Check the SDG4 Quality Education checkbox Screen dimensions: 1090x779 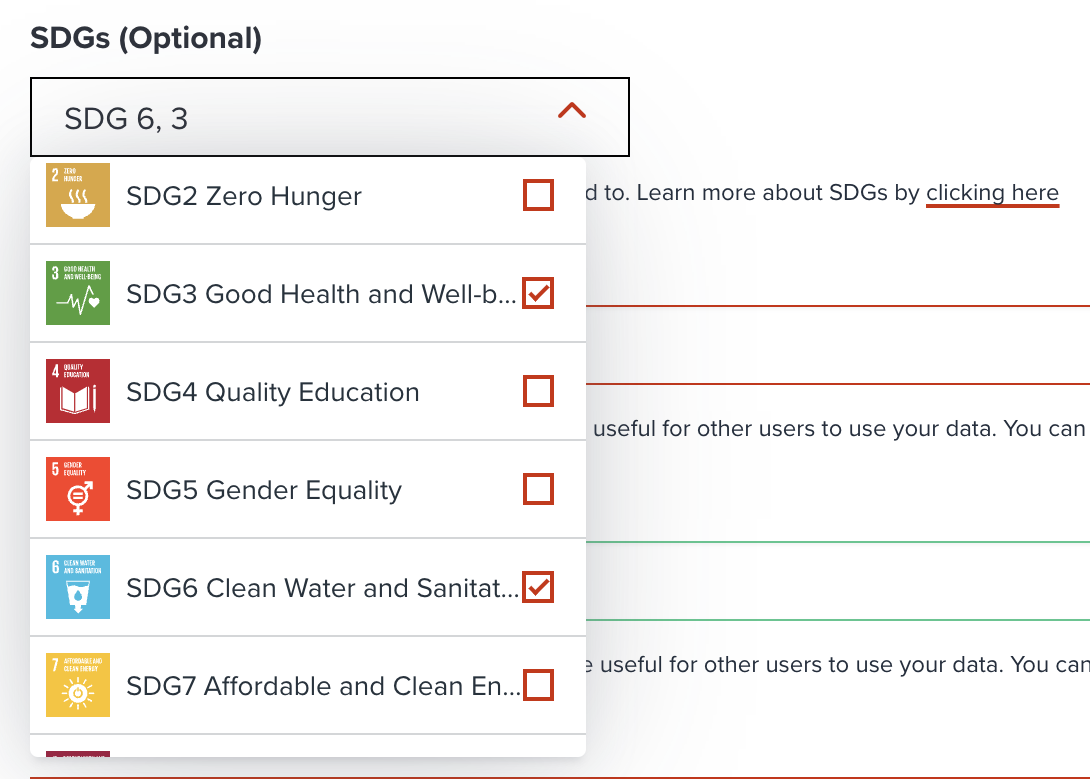(538, 391)
